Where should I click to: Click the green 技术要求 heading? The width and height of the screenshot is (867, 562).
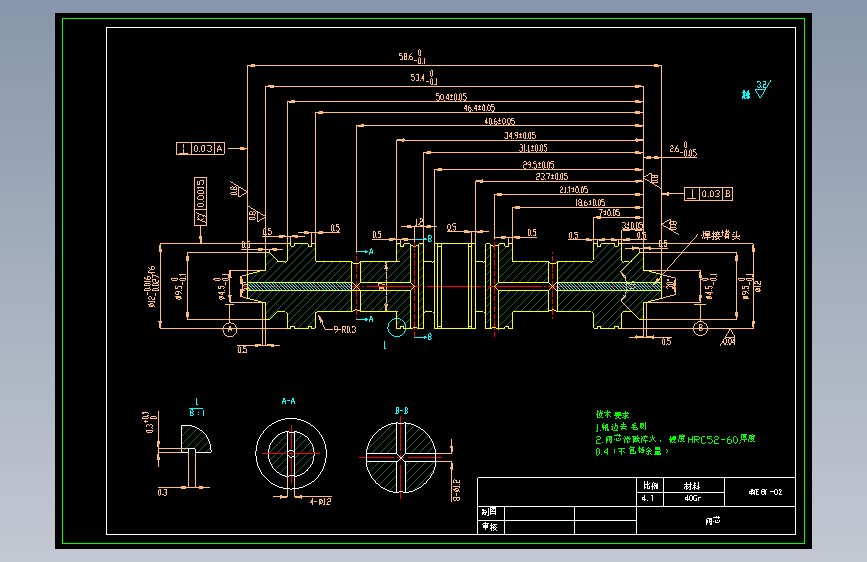(x=613, y=414)
